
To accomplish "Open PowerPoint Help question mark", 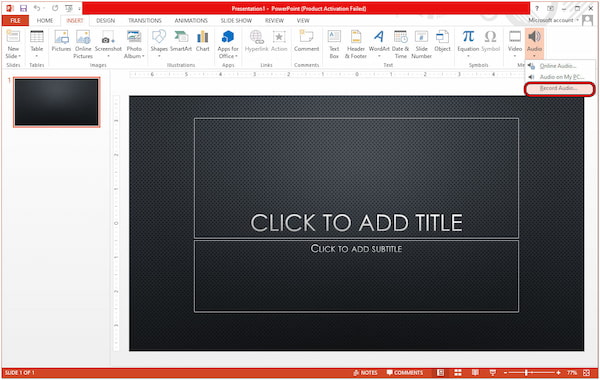I will tap(537, 8).
